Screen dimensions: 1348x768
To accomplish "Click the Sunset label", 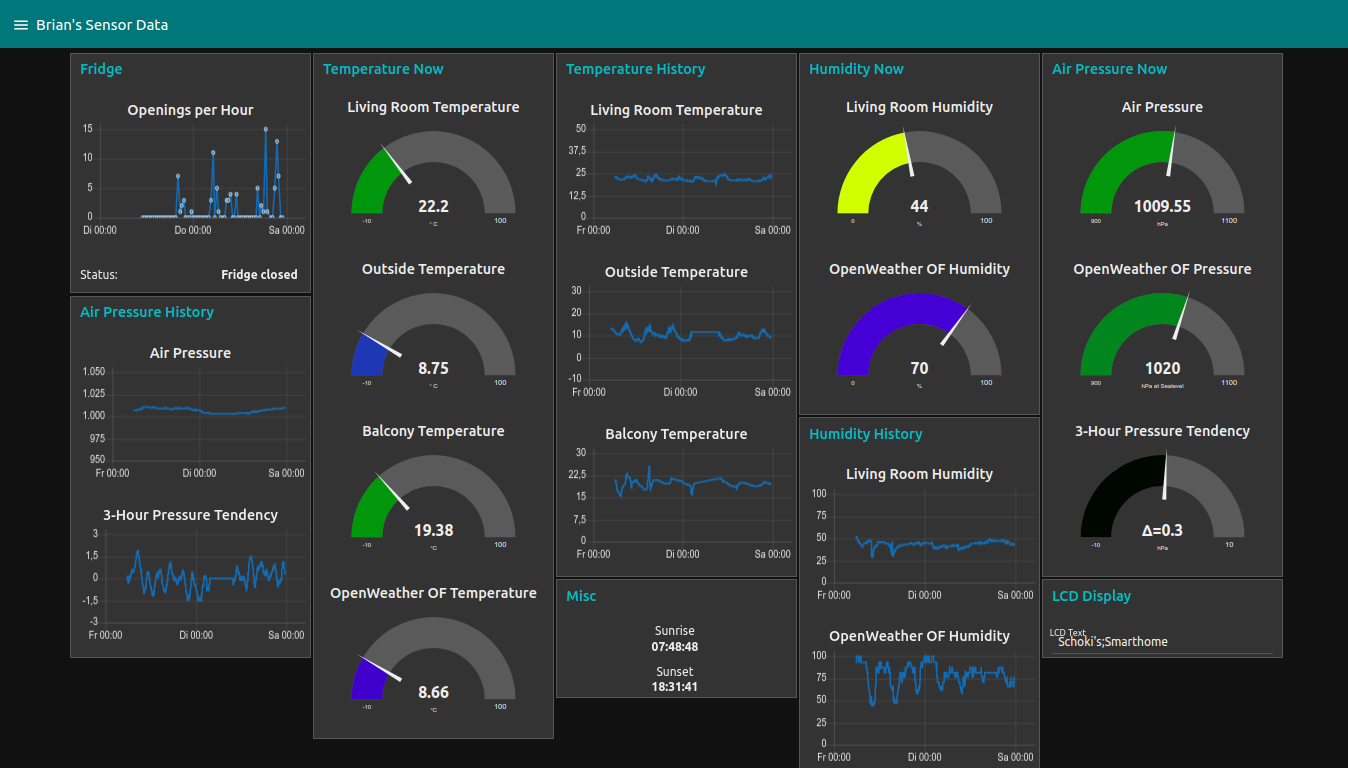I will (675, 672).
